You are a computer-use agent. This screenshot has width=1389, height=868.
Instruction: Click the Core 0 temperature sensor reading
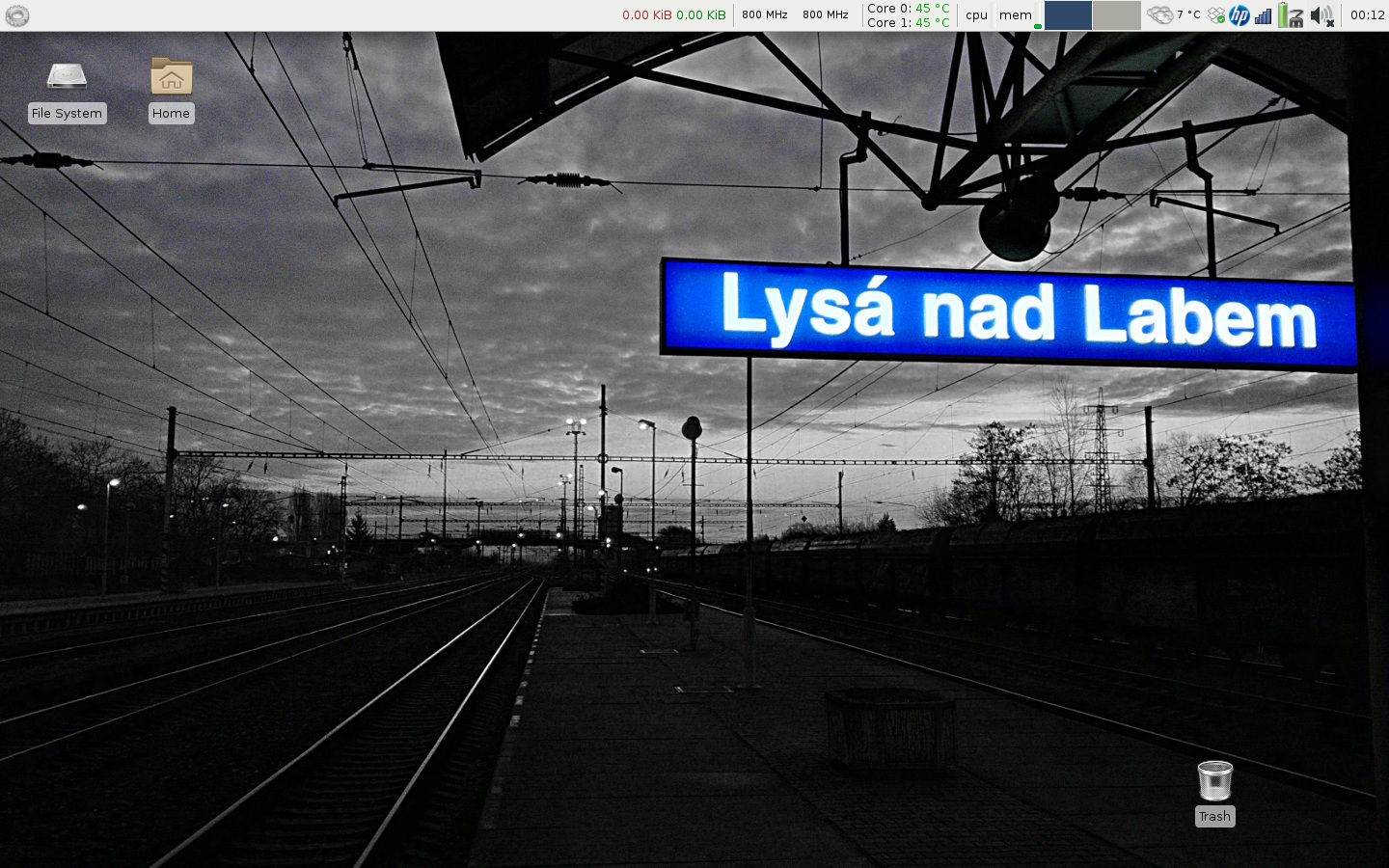(908, 9)
